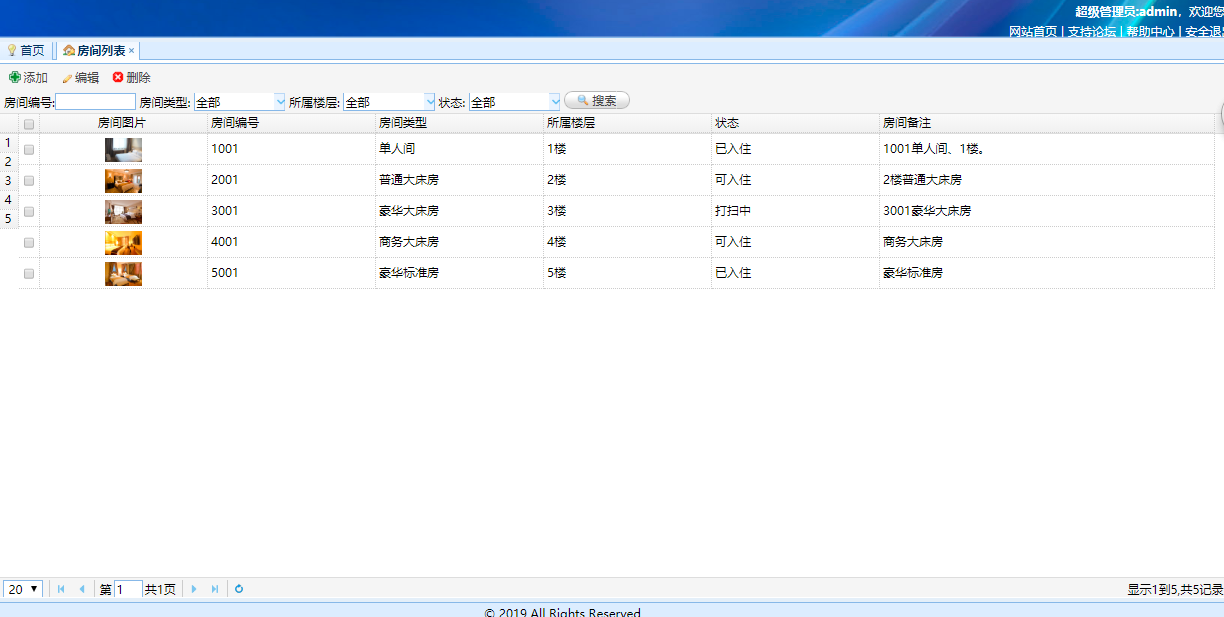The image size is (1224, 617).
Task: Click the 房间备注 column header
Action: 1046,123
